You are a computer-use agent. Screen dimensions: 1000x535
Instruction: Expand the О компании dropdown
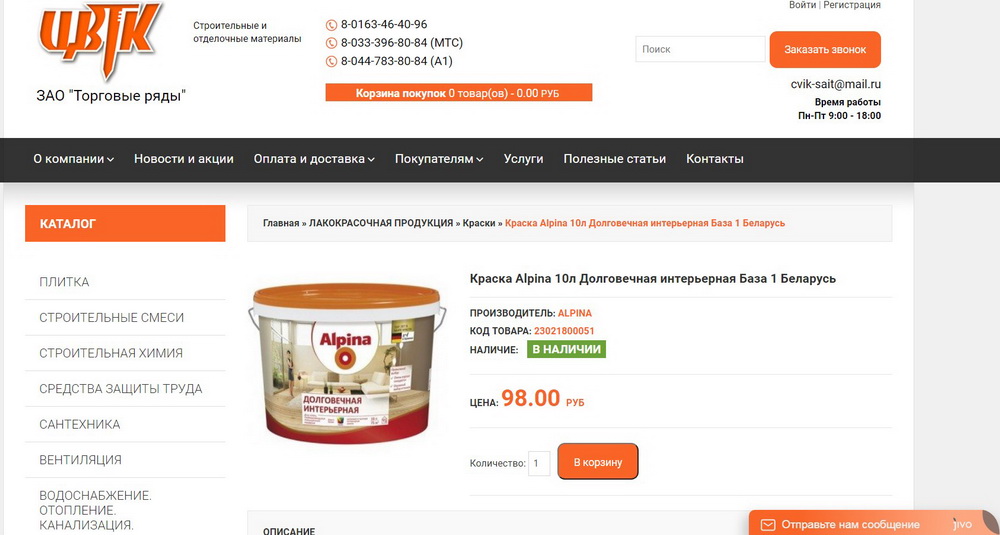(x=73, y=159)
